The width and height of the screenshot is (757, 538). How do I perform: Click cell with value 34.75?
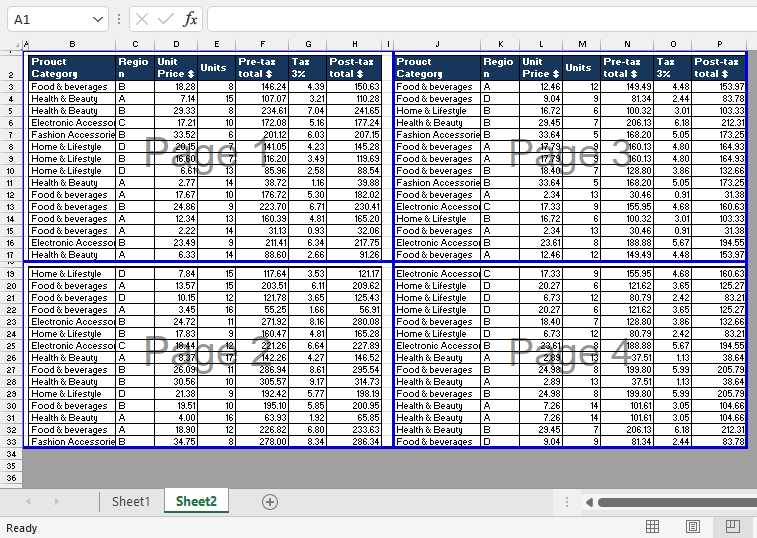tap(176, 441)
